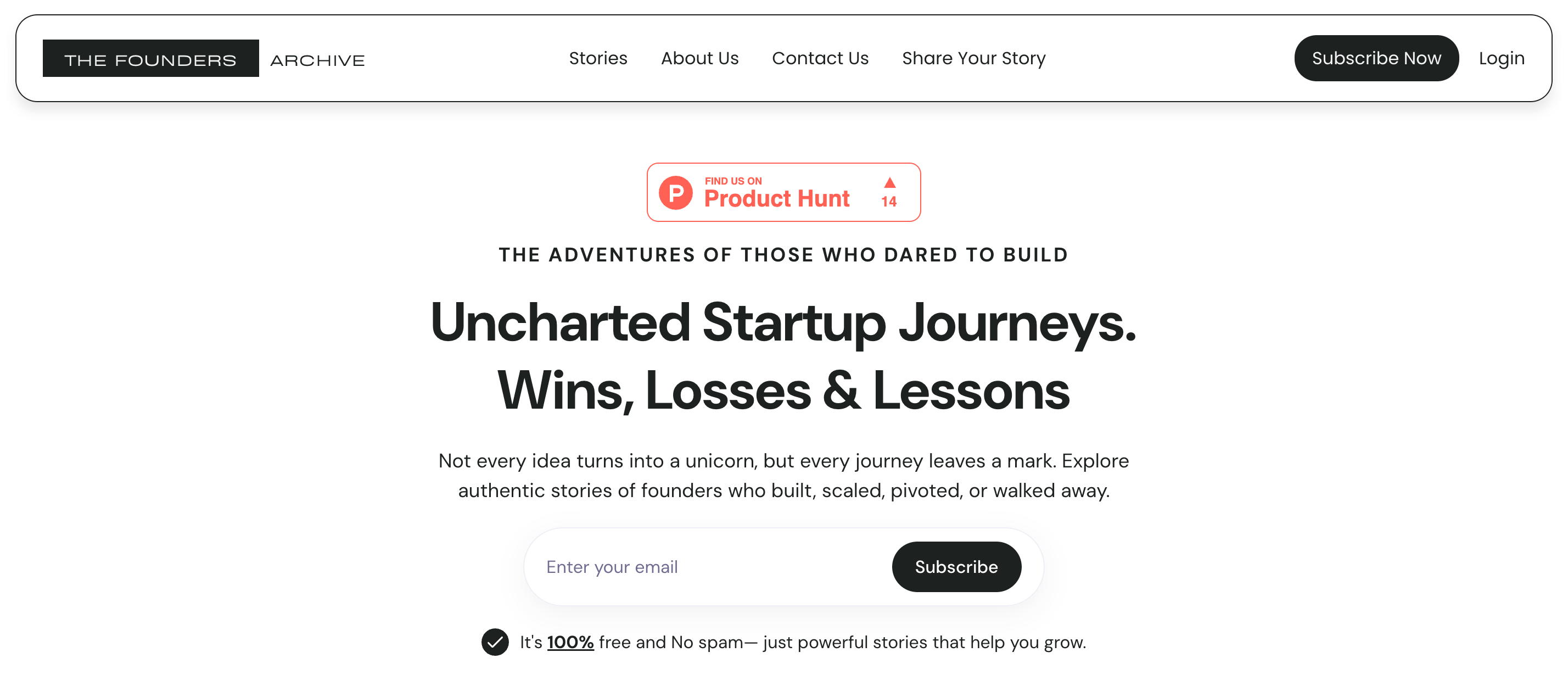Click the Product Hunt upvote triangle
The height and width of the screenshot is (680, 1568).
(889, 182)
